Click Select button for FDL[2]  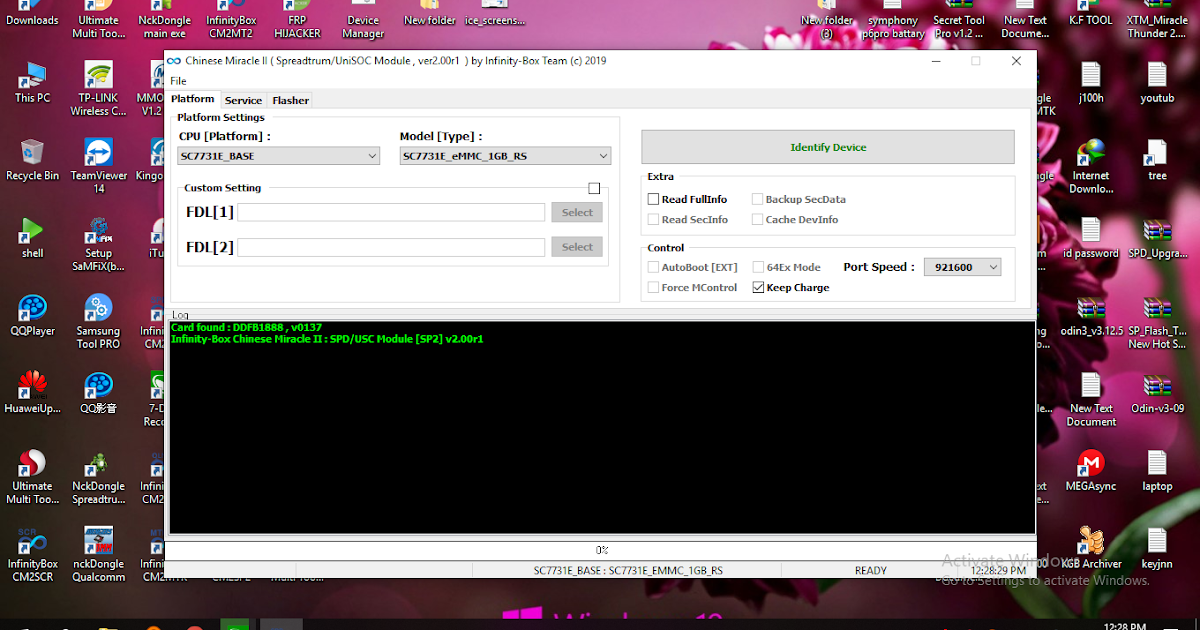577,247
